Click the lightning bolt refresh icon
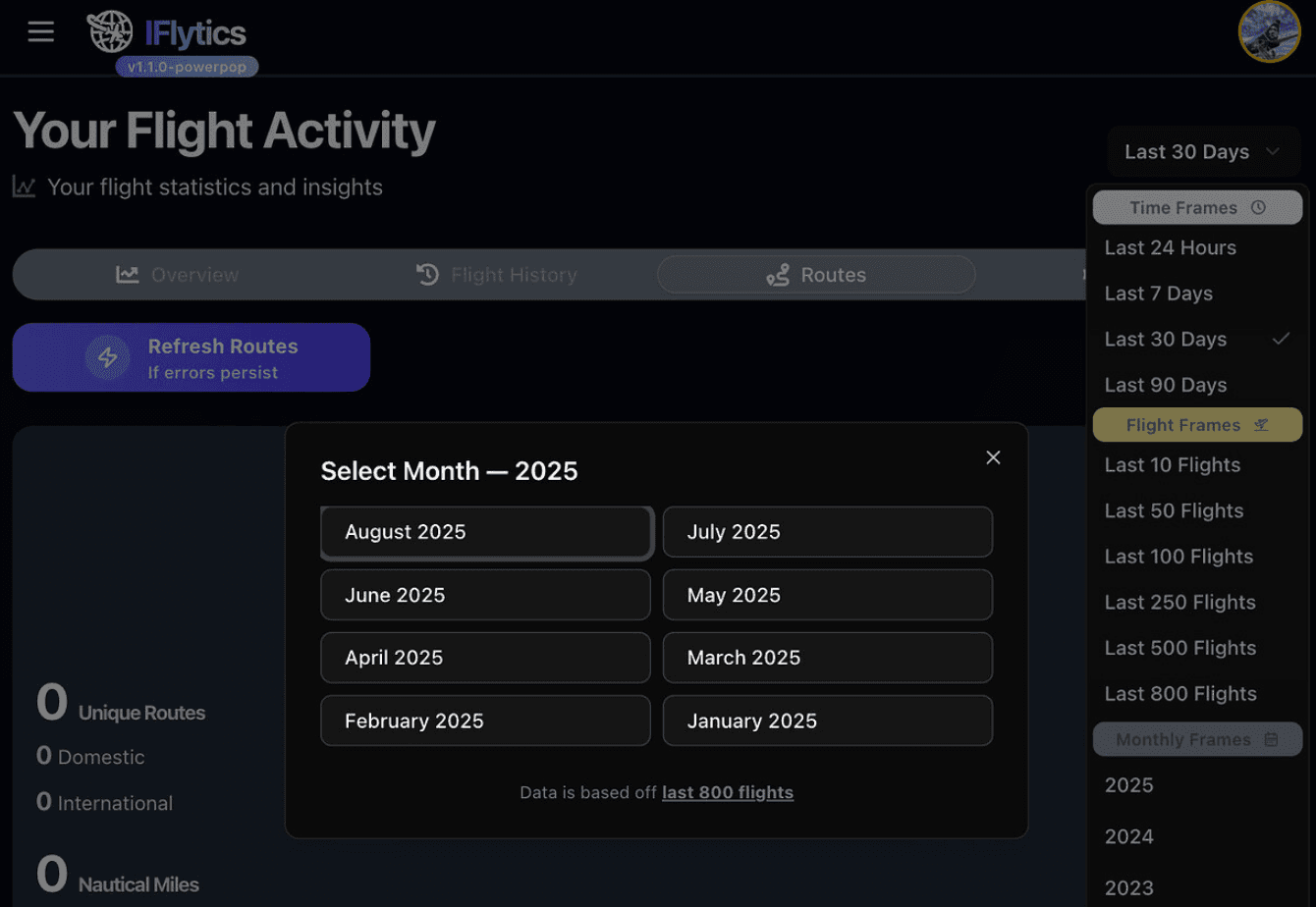 (x=108, y=358)
